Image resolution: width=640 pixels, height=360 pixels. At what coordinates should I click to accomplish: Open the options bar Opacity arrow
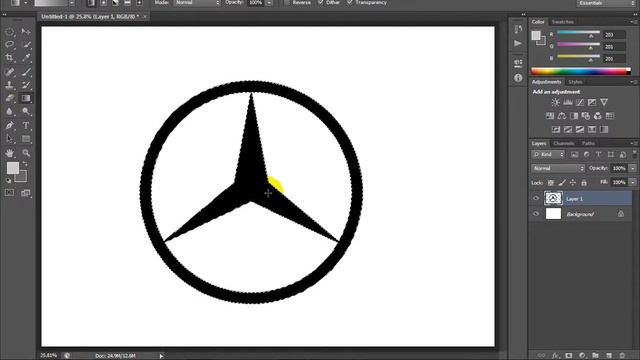tap(269, 2)
